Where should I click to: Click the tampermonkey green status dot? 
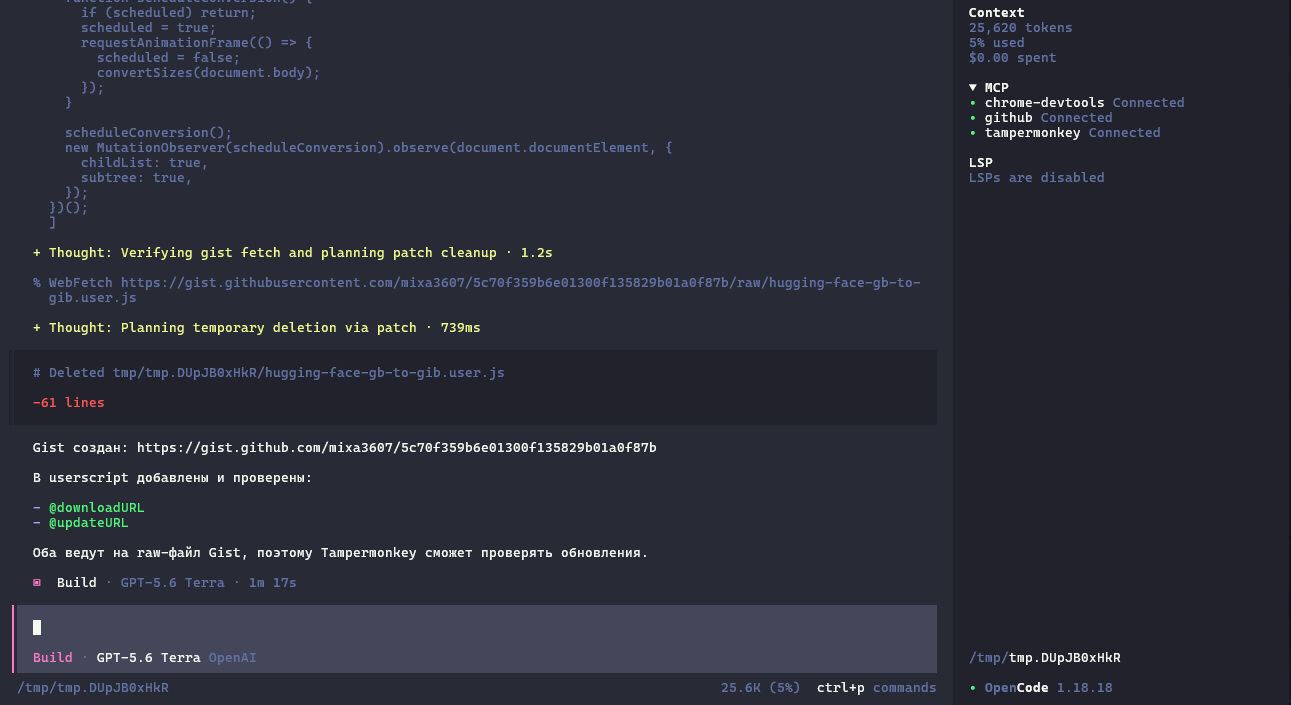coord(973,133)
